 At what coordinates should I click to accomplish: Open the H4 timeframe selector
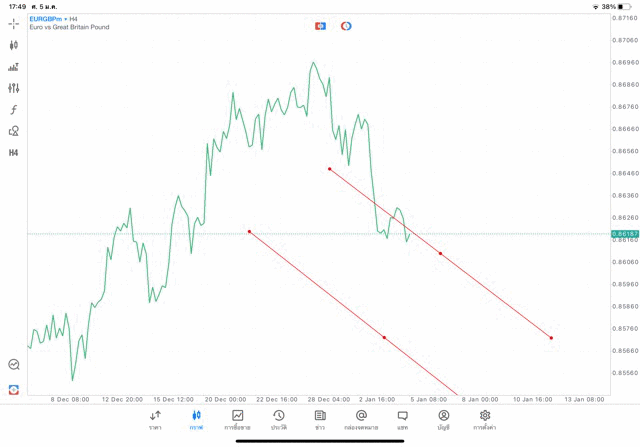click(14, 153)
